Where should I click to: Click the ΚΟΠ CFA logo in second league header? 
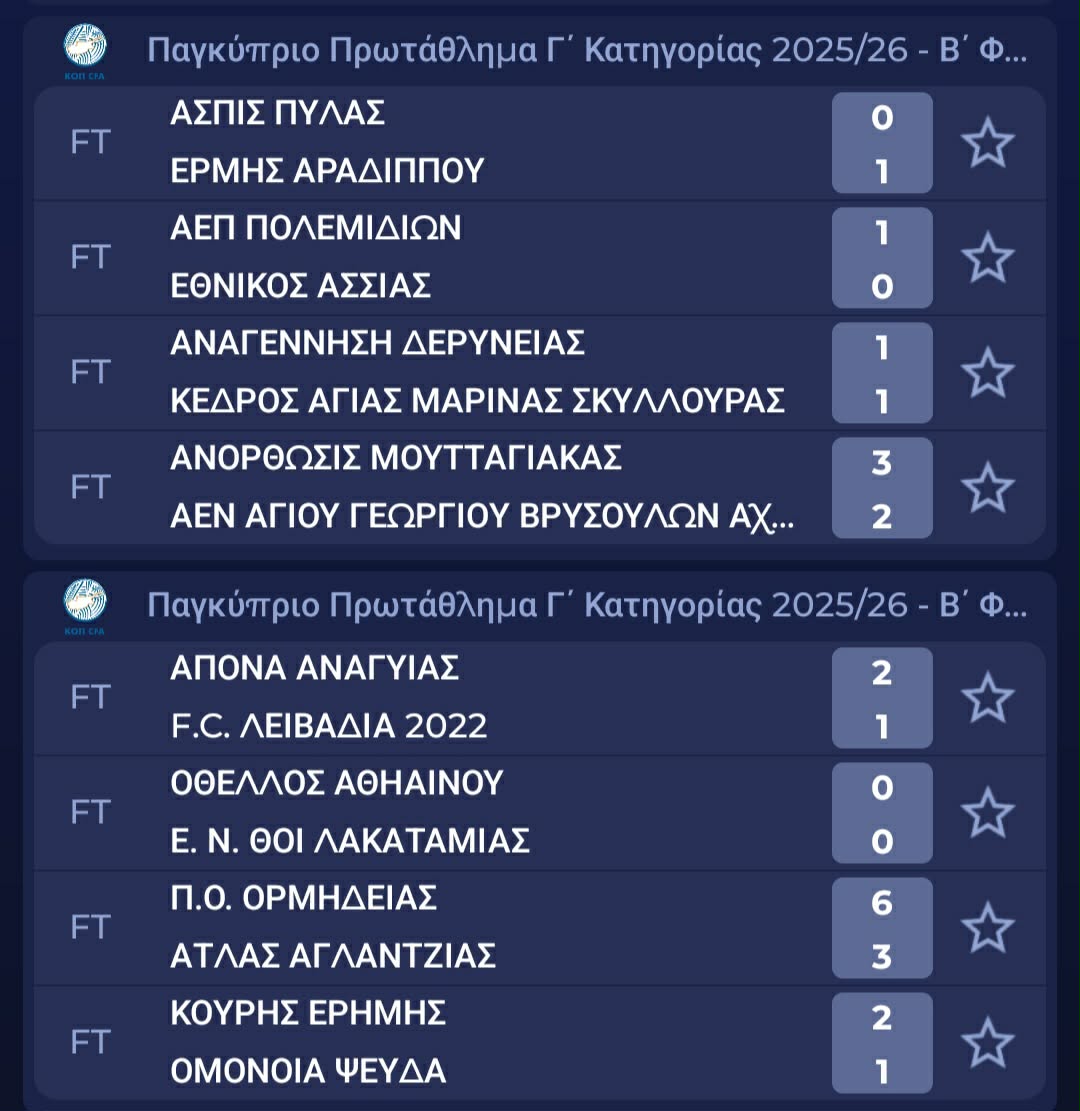pos(85,605)
